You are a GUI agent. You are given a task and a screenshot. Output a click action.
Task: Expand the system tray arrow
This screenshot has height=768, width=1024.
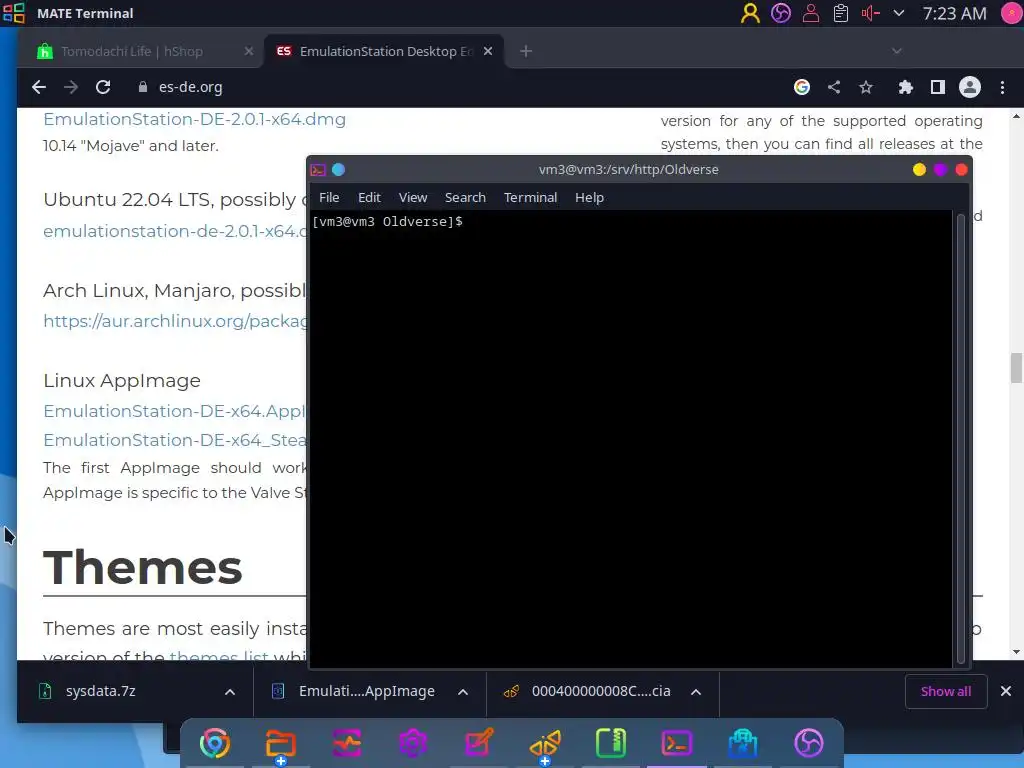click(x=899, y=13)
